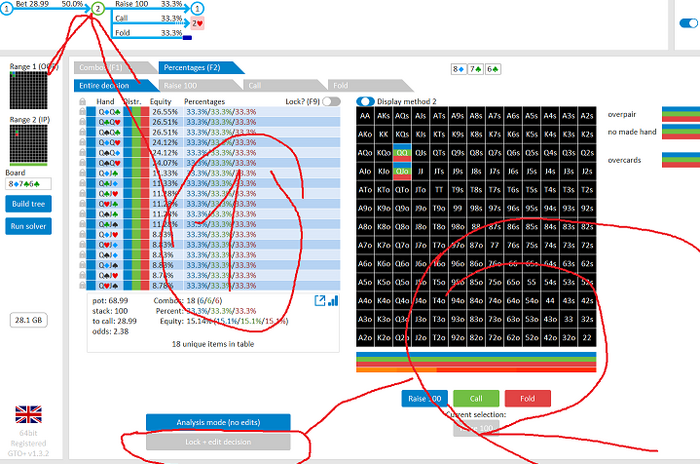Select the KK cell in hand matrix
700x464 pixels.
pos(383,134)
